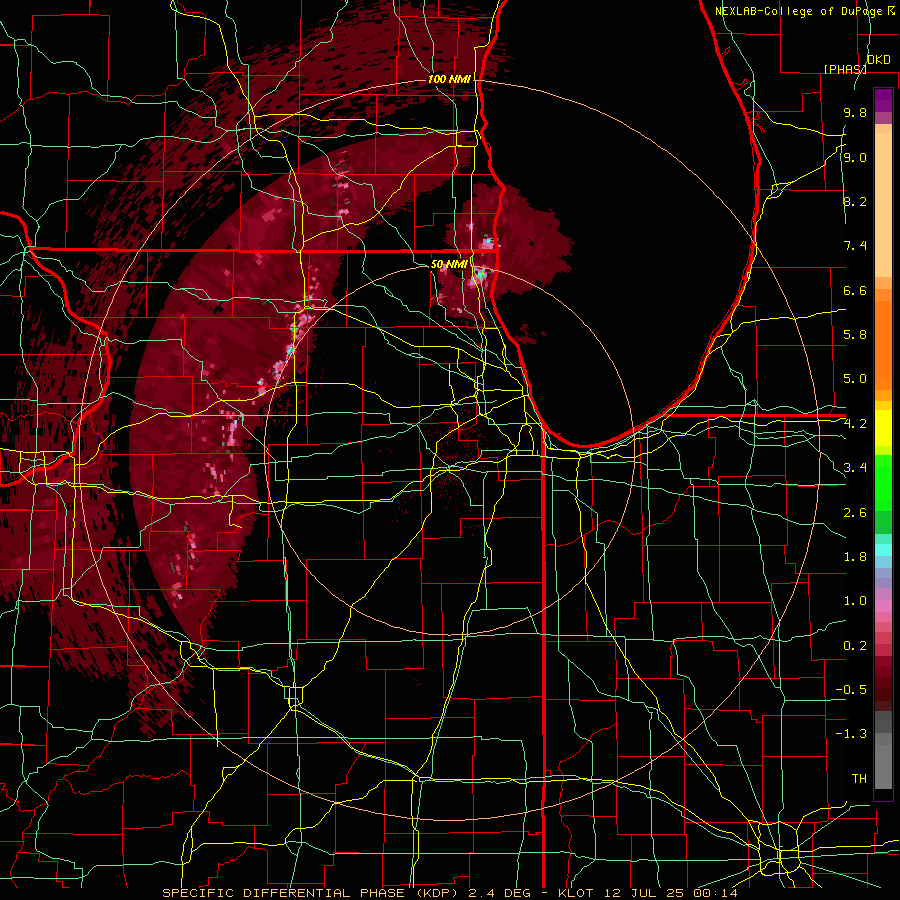This screenshot has width=900, height=900.
Task: Click the TH label on the legend
Action: point(859,779)
